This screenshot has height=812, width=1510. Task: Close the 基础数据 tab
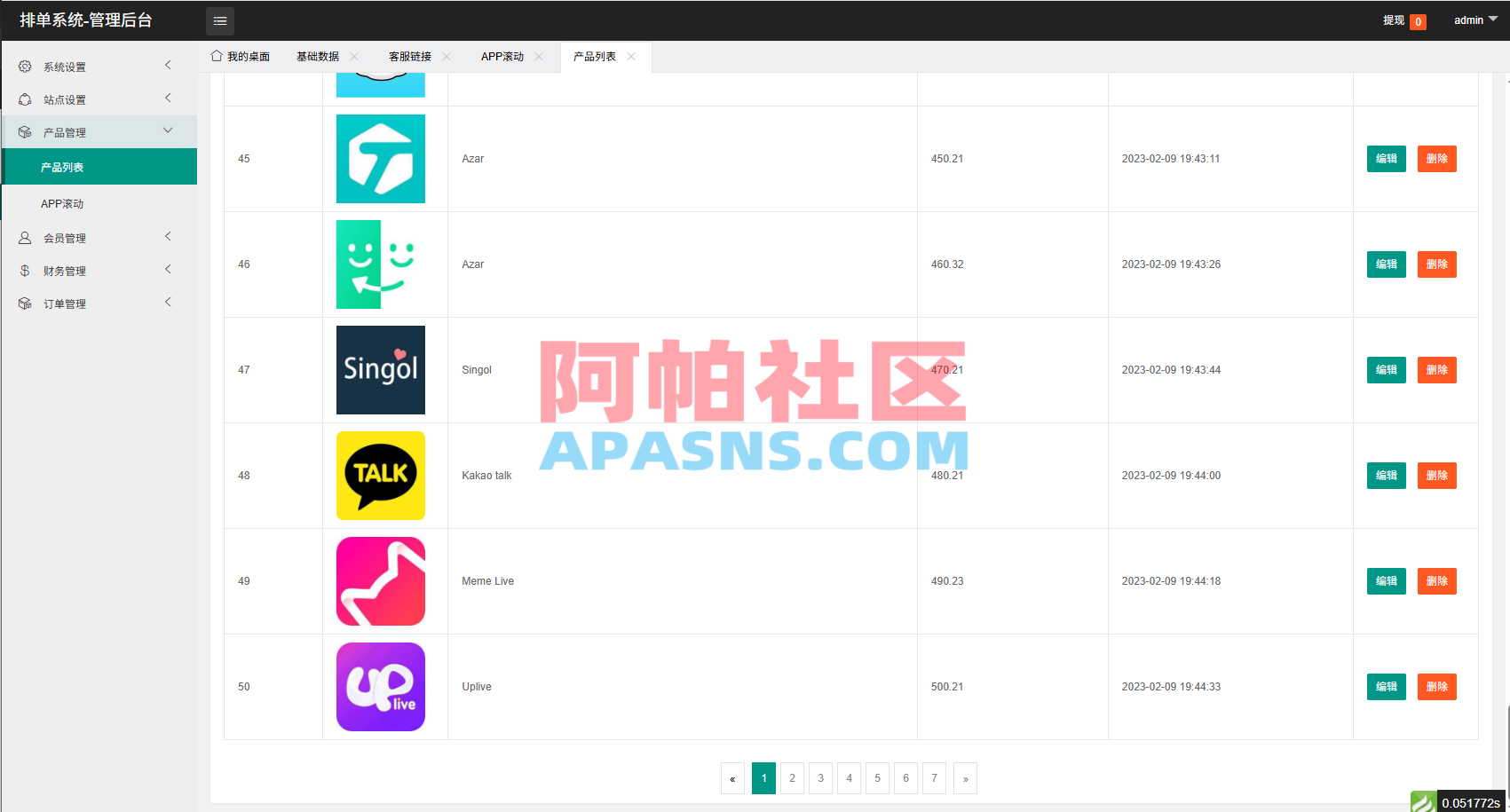tap(354, 57)
